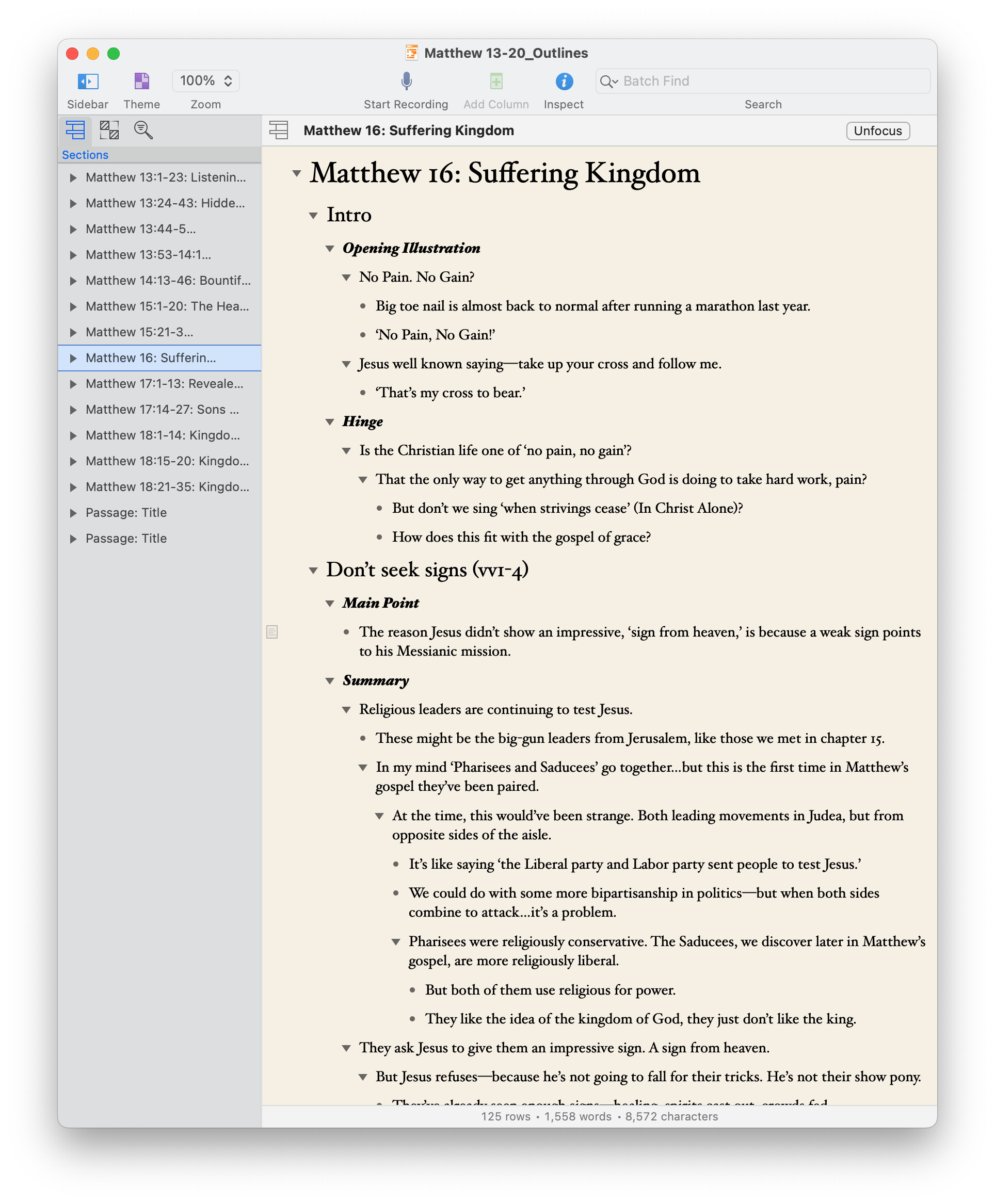The image size is (995, 1204).
Task: Select Matthew 18:21-35 sidebar row
Action: pos(159,487)
